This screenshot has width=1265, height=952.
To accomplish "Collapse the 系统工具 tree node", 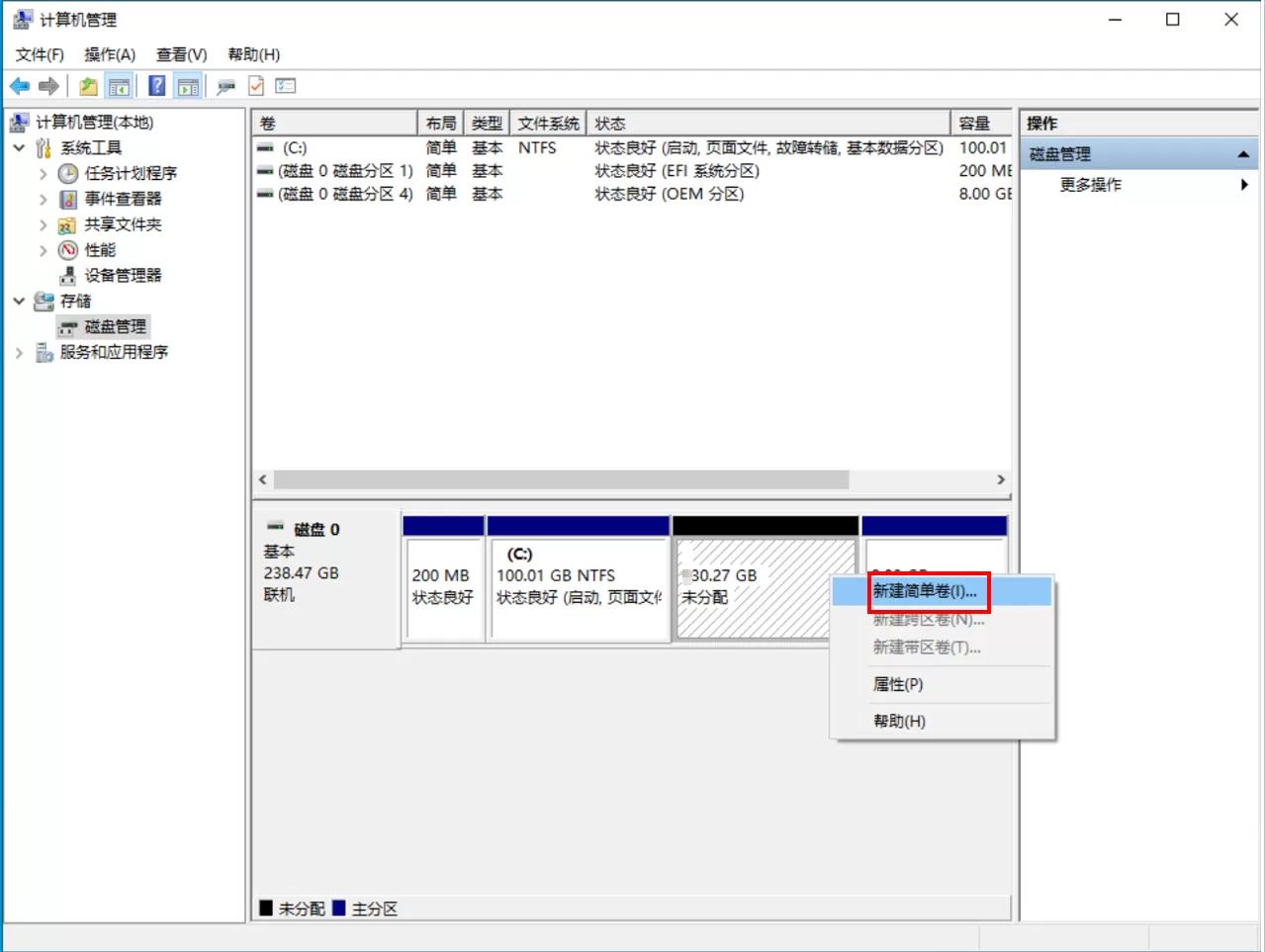I will [19, 148].
